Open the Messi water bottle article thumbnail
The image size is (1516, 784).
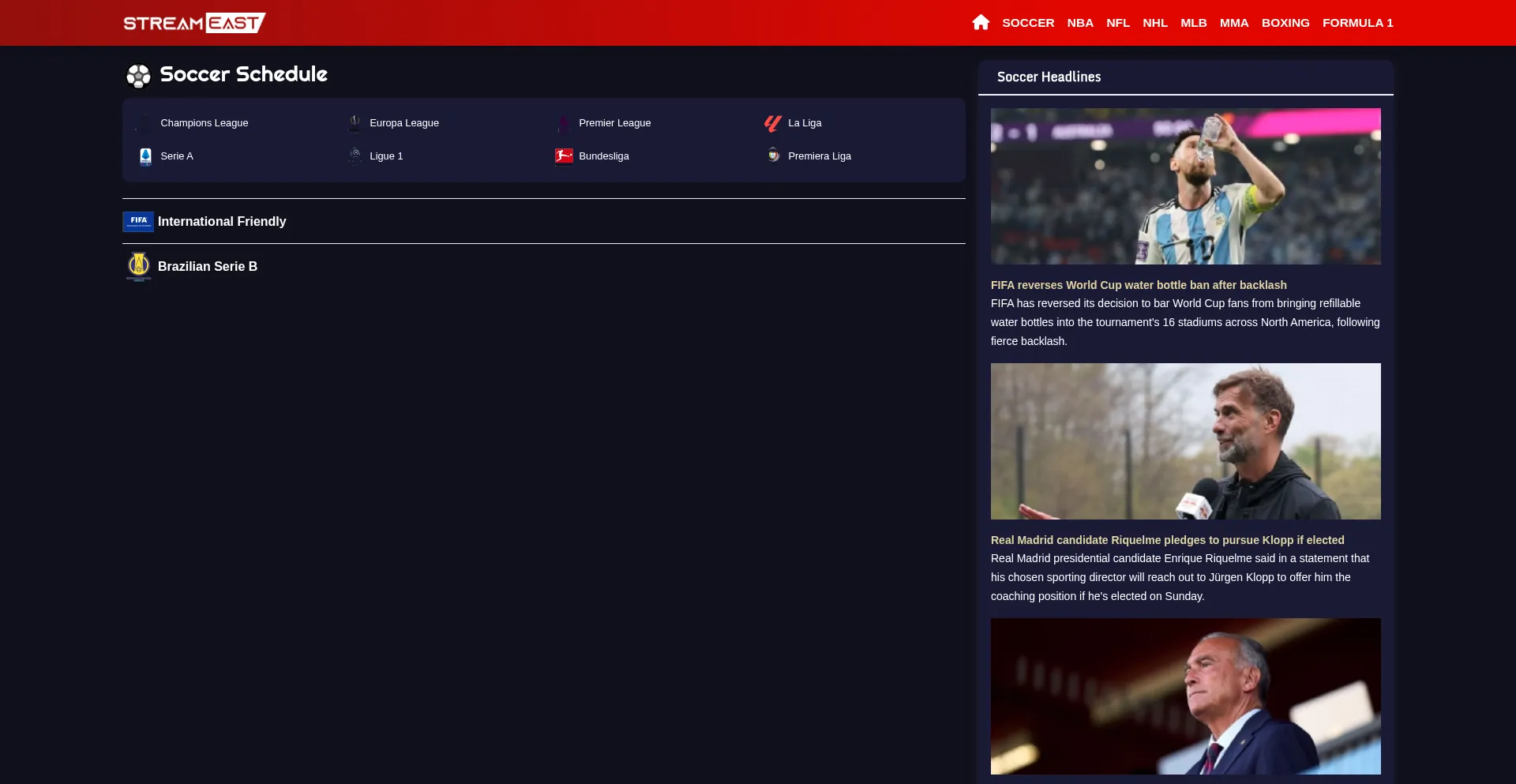pos(1185,186)
